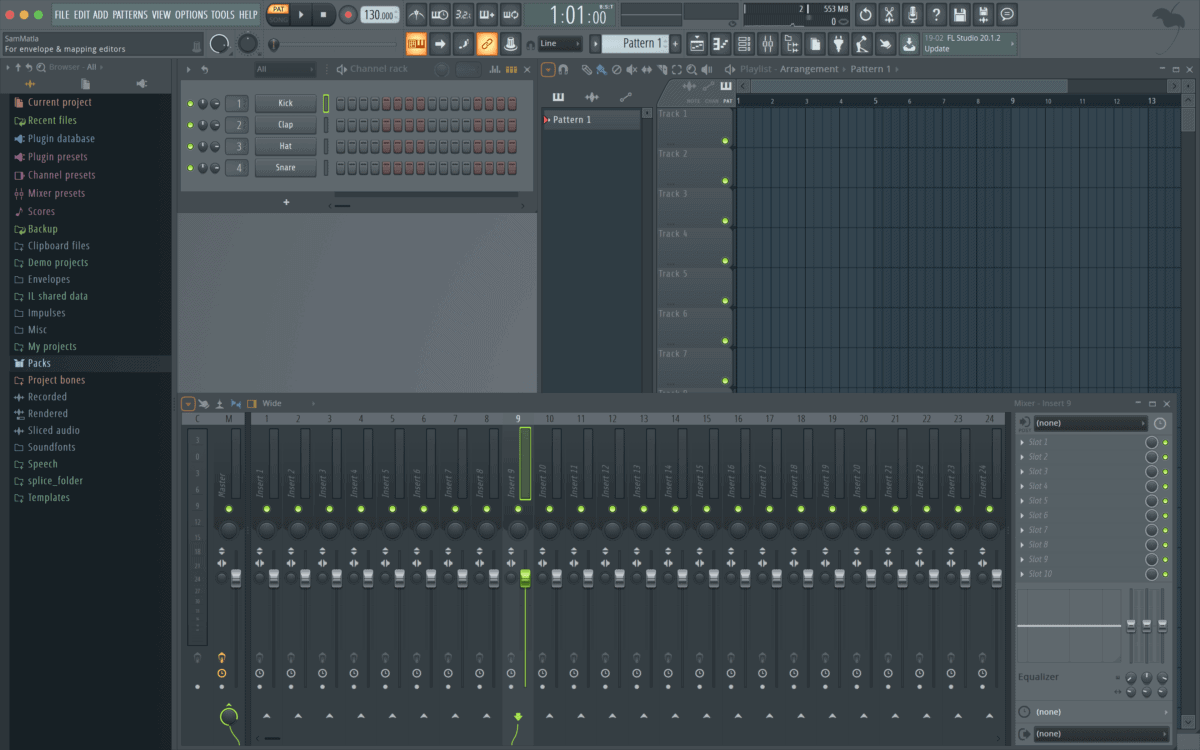The width and height of the screenshot is (1200, 750).
Task: Toggle the Track 1 mute LED in the playlist
Action: pyautogui.click(x=725, y=141)
